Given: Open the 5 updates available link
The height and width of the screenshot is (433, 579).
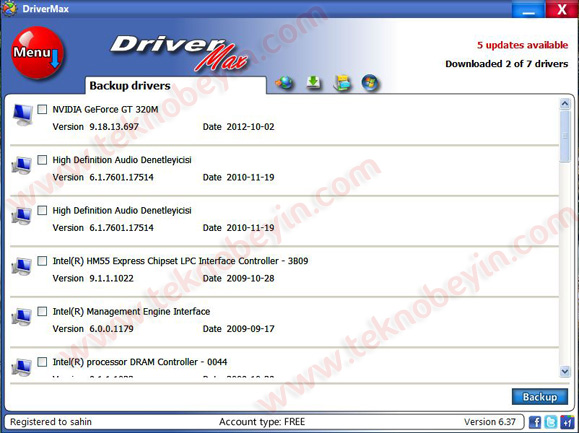Looking at the screenshot, I should click(x=522, y=45).
